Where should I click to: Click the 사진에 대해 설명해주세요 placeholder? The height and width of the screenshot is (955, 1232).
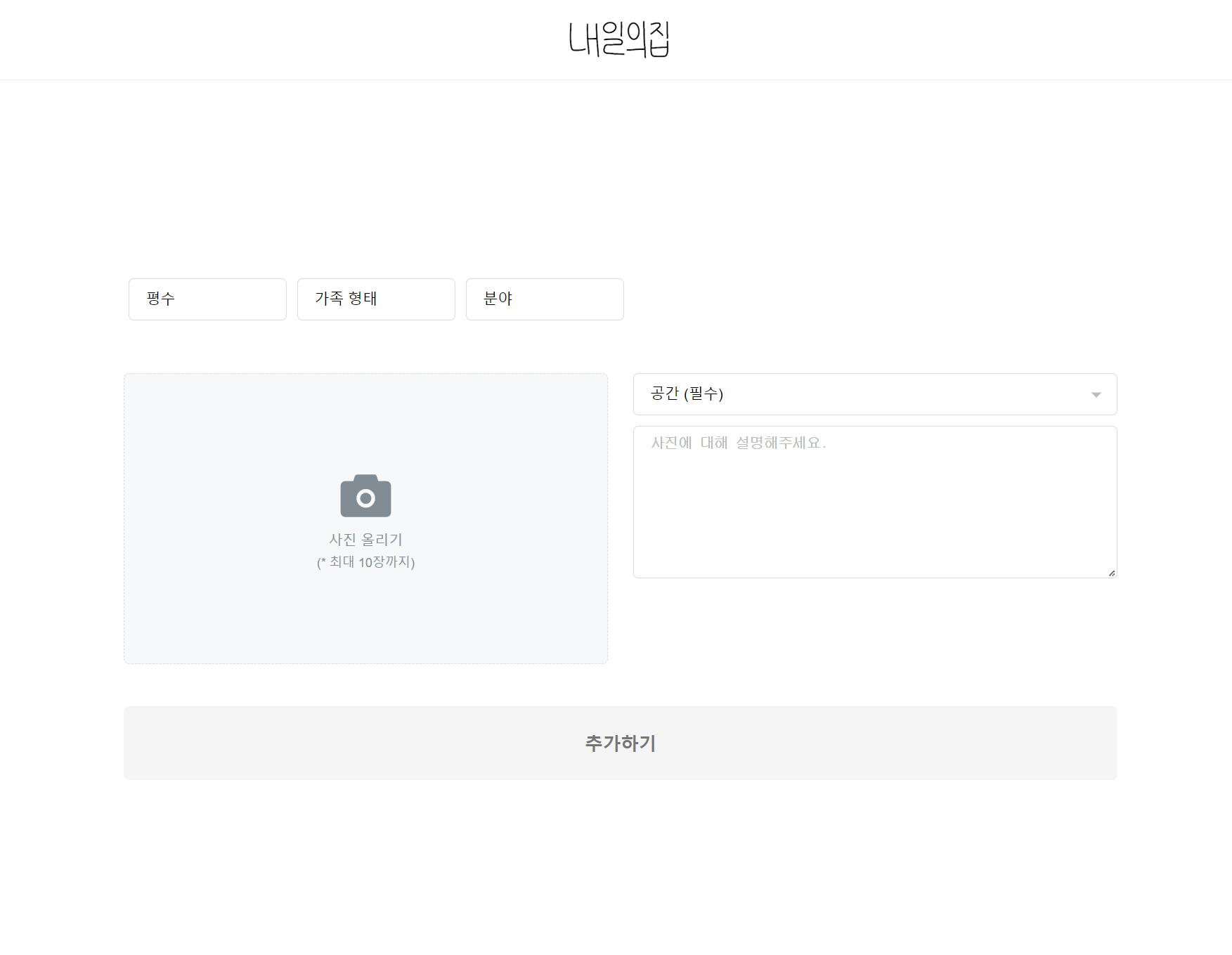coord(737,443)
